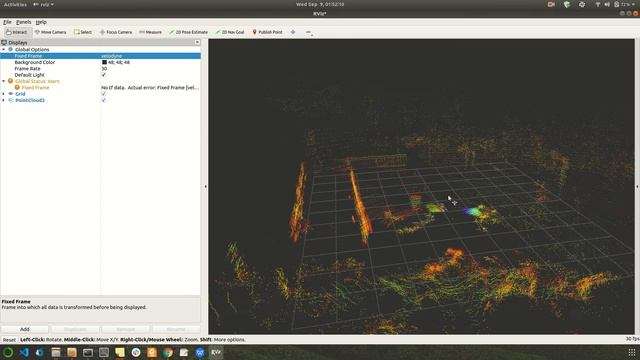
Task: Click the clock date in top bar
Action: tap(320, 4)
